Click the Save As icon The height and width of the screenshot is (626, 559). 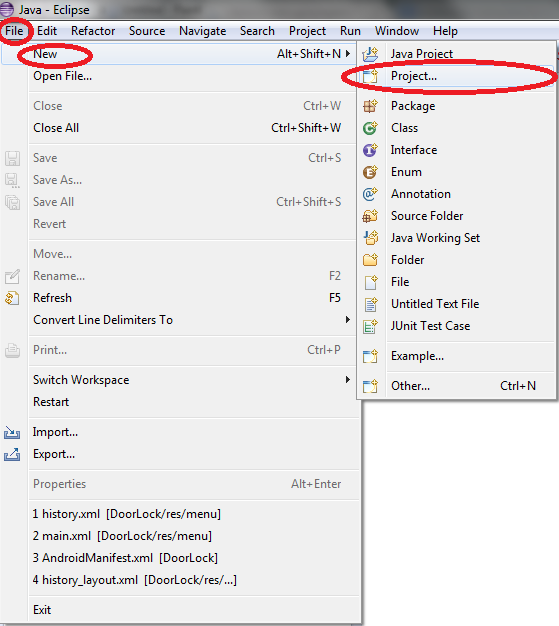click(x=12, y=180)
